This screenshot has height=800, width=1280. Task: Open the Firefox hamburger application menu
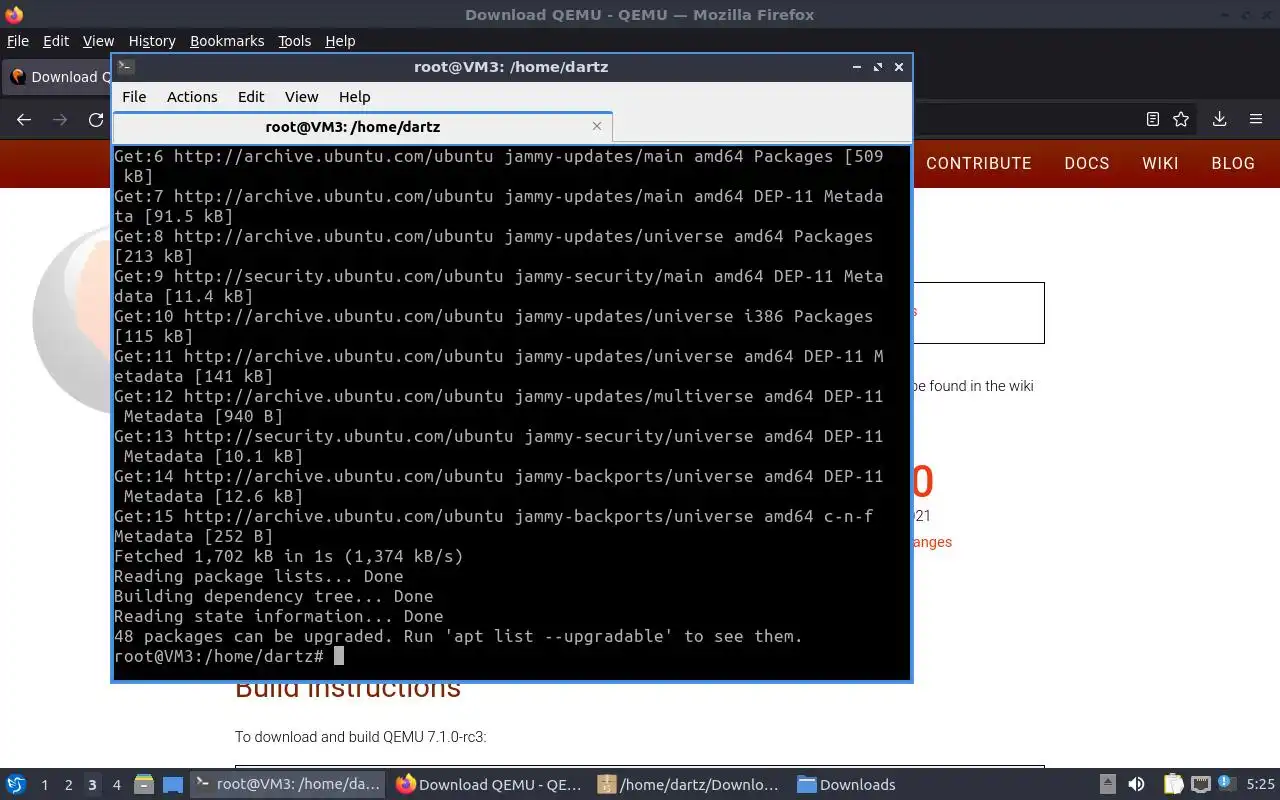(1256, 119)
